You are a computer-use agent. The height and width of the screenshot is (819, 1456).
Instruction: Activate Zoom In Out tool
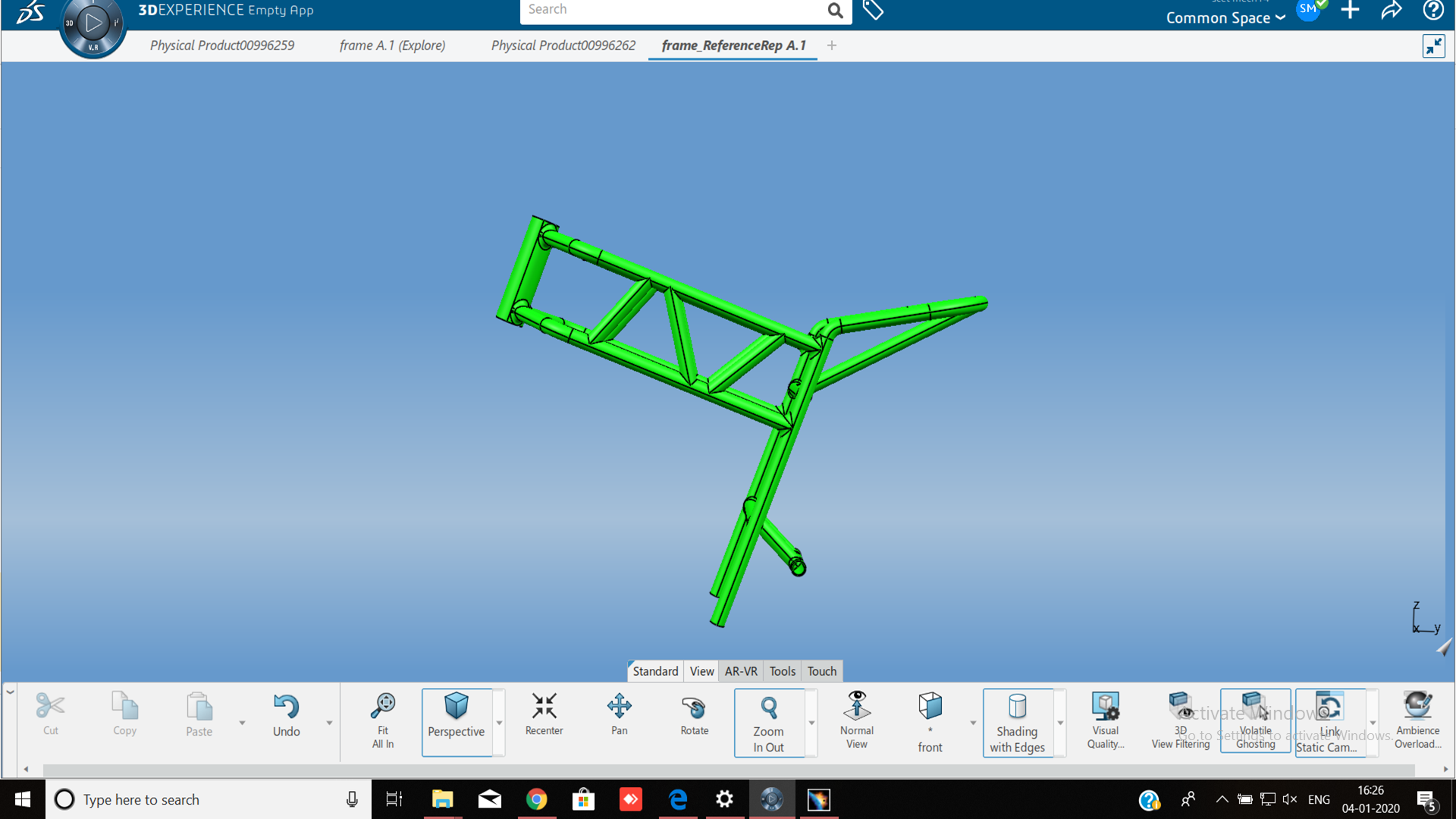[x=768, y=723]
